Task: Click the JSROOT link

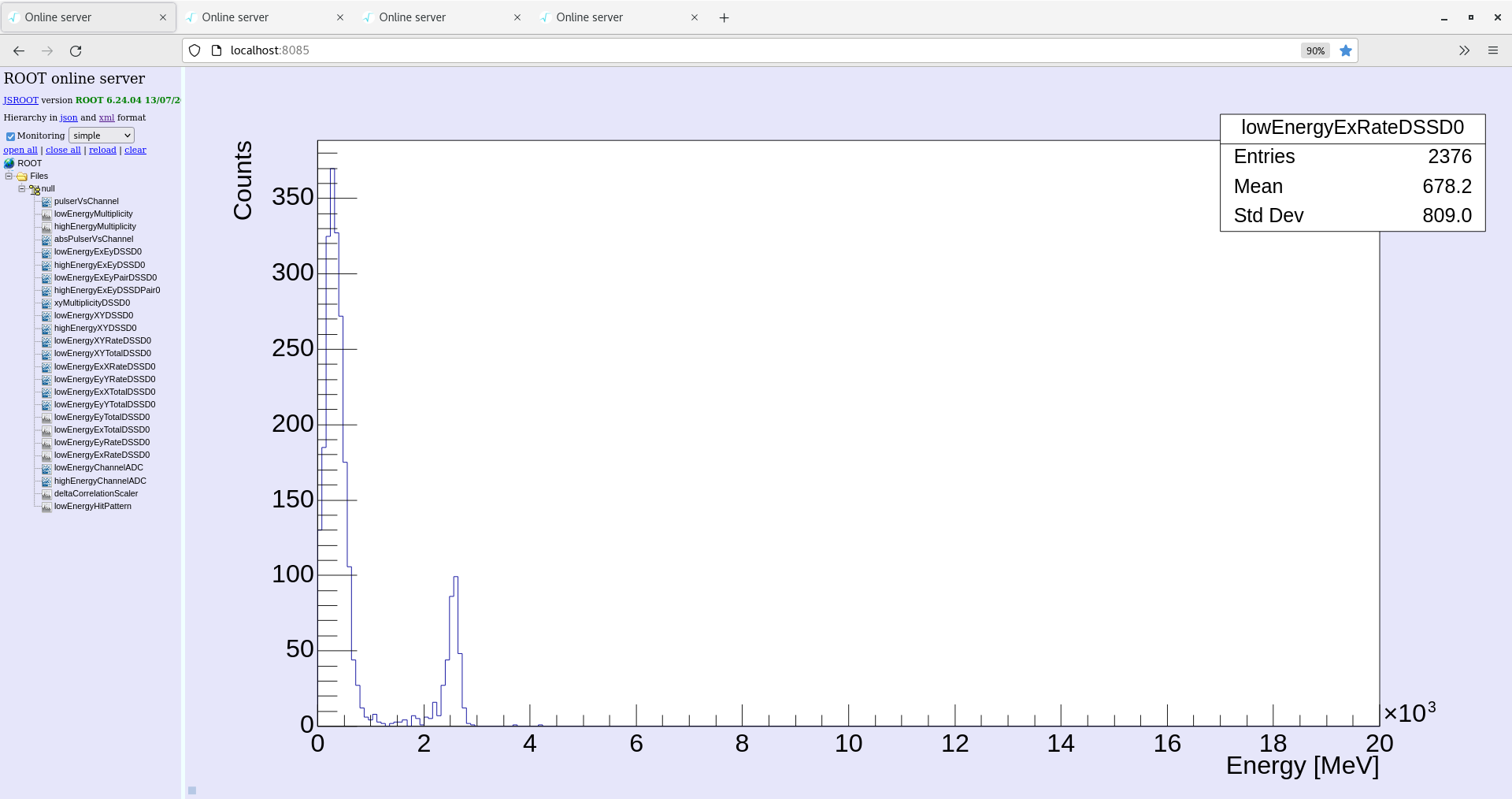Action: pos(20,100)
